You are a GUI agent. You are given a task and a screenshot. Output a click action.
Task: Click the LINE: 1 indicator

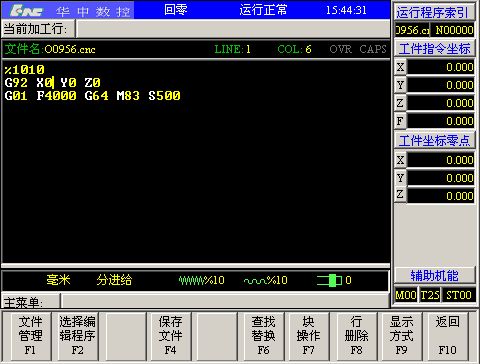click(232, 49)
